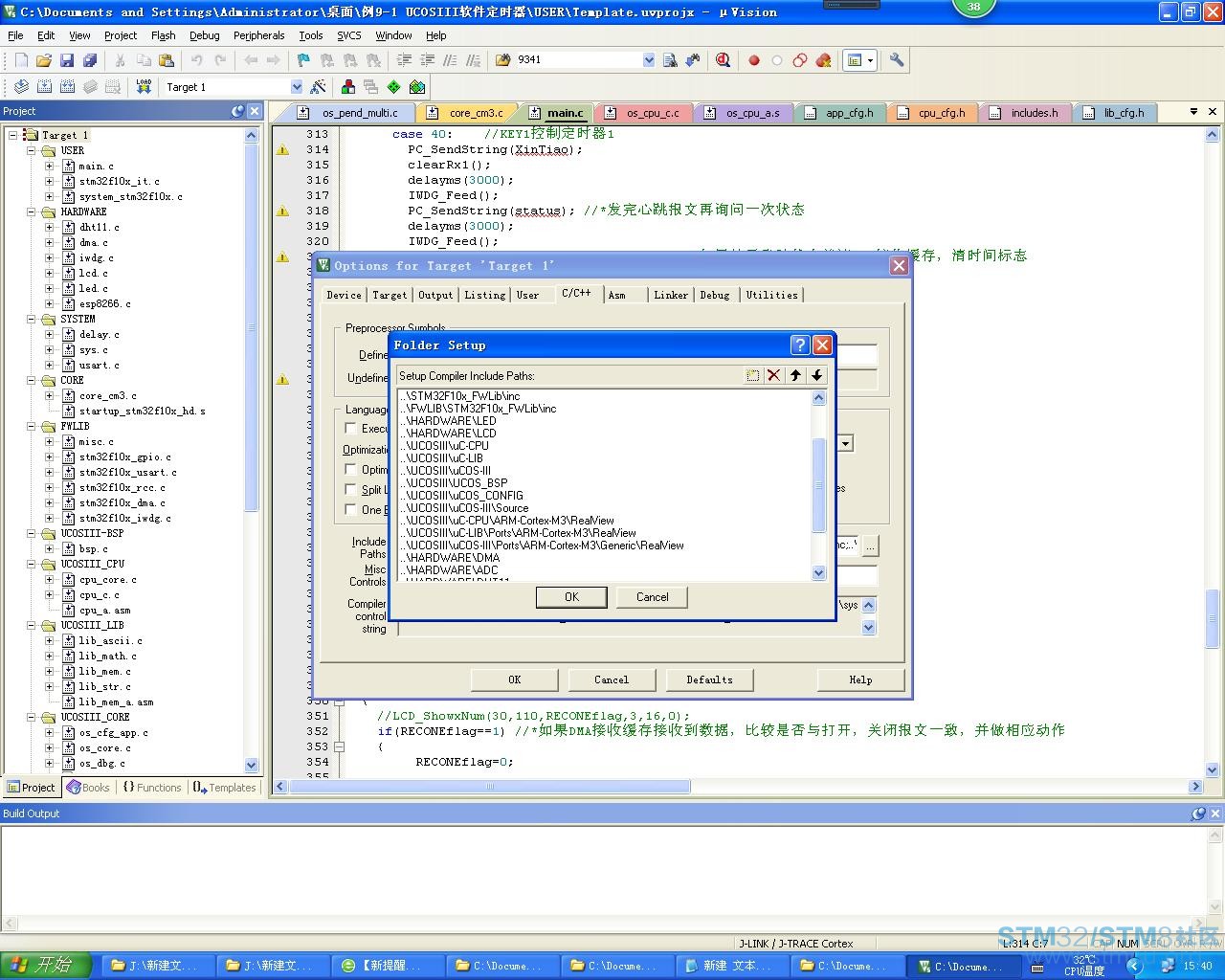Click the Save icon in toolbar

click(67, 60)
